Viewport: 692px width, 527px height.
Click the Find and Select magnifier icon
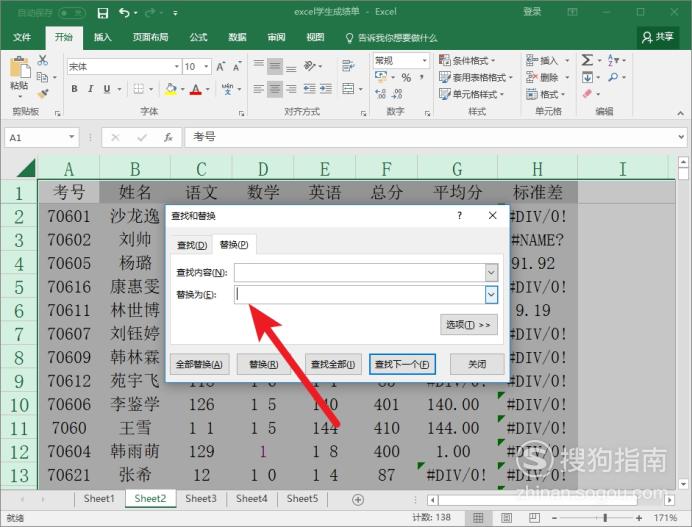(613, 78)
